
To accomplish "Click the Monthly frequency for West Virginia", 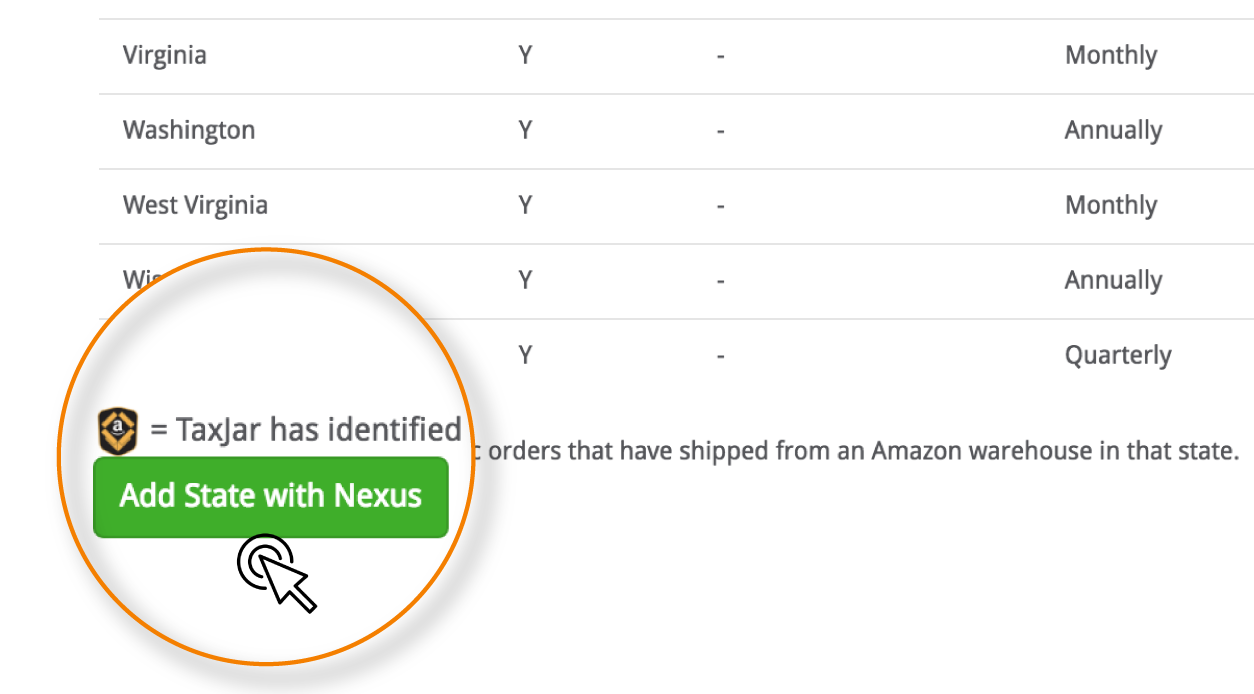I will 1111,206.
